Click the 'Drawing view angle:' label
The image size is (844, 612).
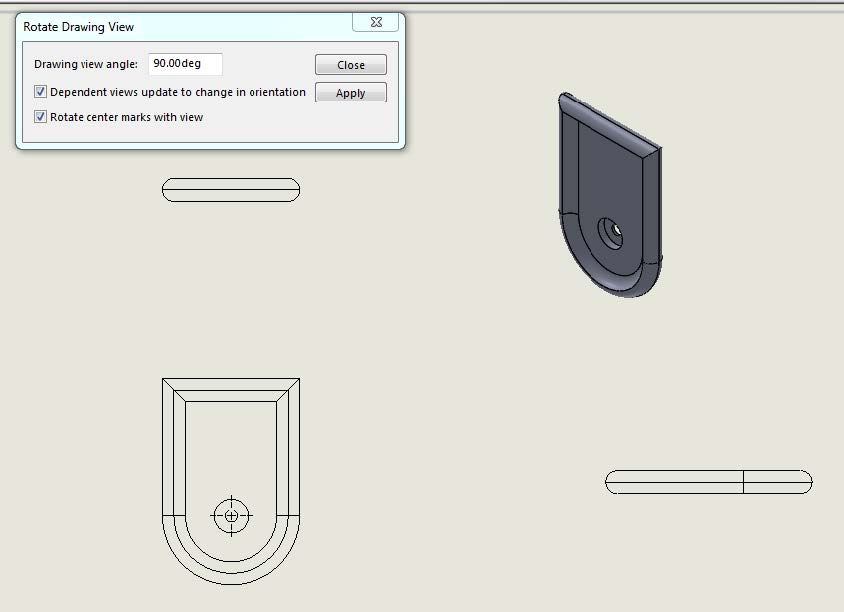(x=86, y=64)
